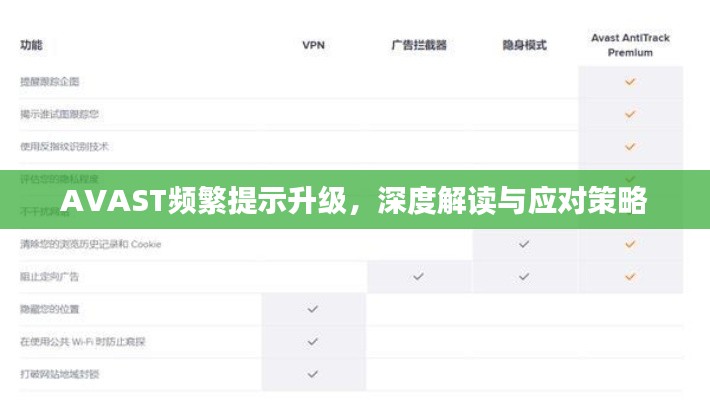Select the 在使用公共 Wi-Fi 时防止窥探 label
710x400 pixels.
tap(82, 342)
